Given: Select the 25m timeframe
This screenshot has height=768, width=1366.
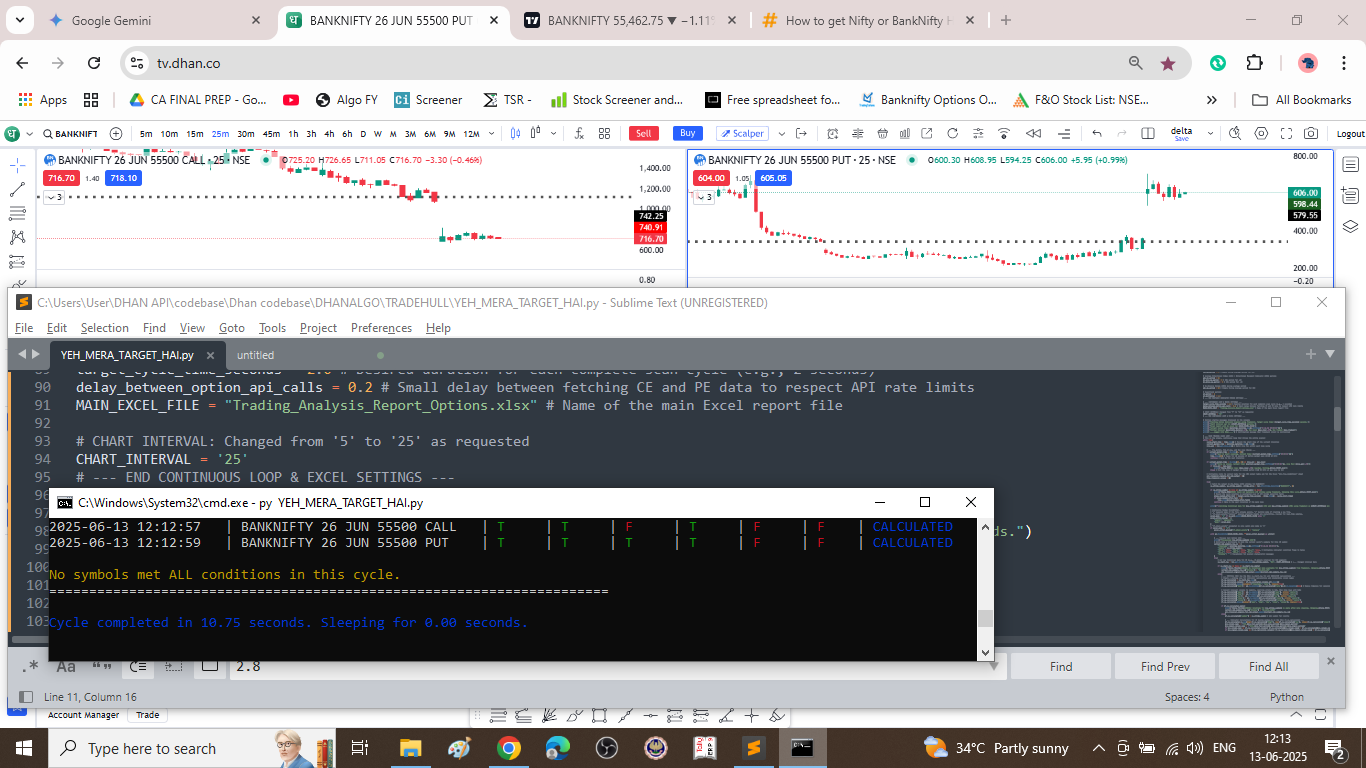Looking at the screenshot, I should (x=220, y=134).
